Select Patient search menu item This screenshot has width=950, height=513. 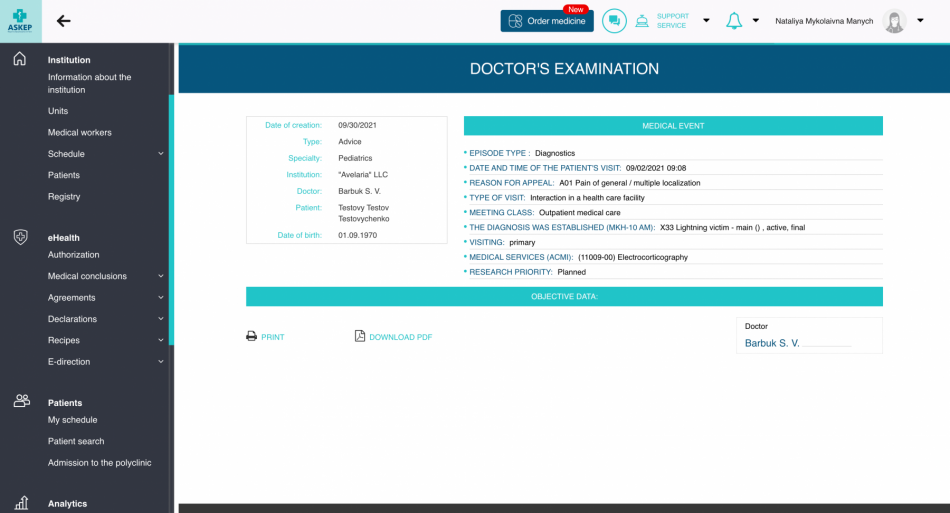(x=76, y=441)
